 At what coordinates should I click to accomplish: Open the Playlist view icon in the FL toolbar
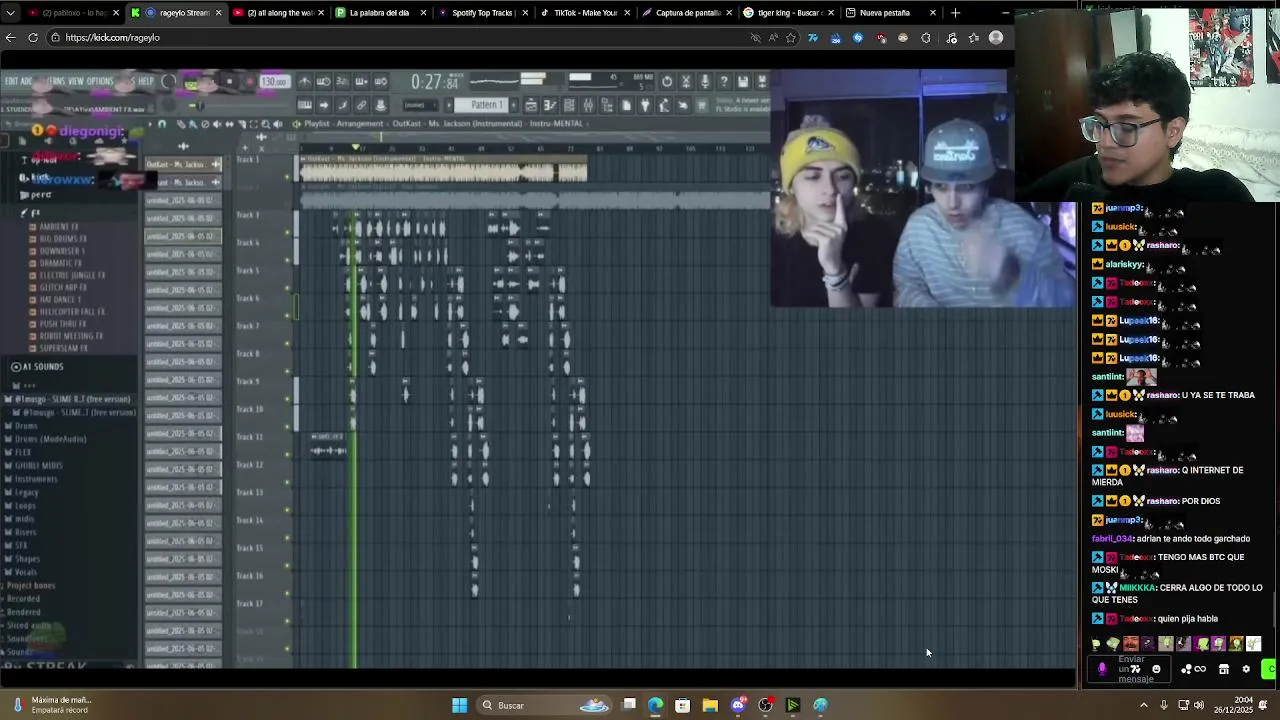click(x=530, y=105)
